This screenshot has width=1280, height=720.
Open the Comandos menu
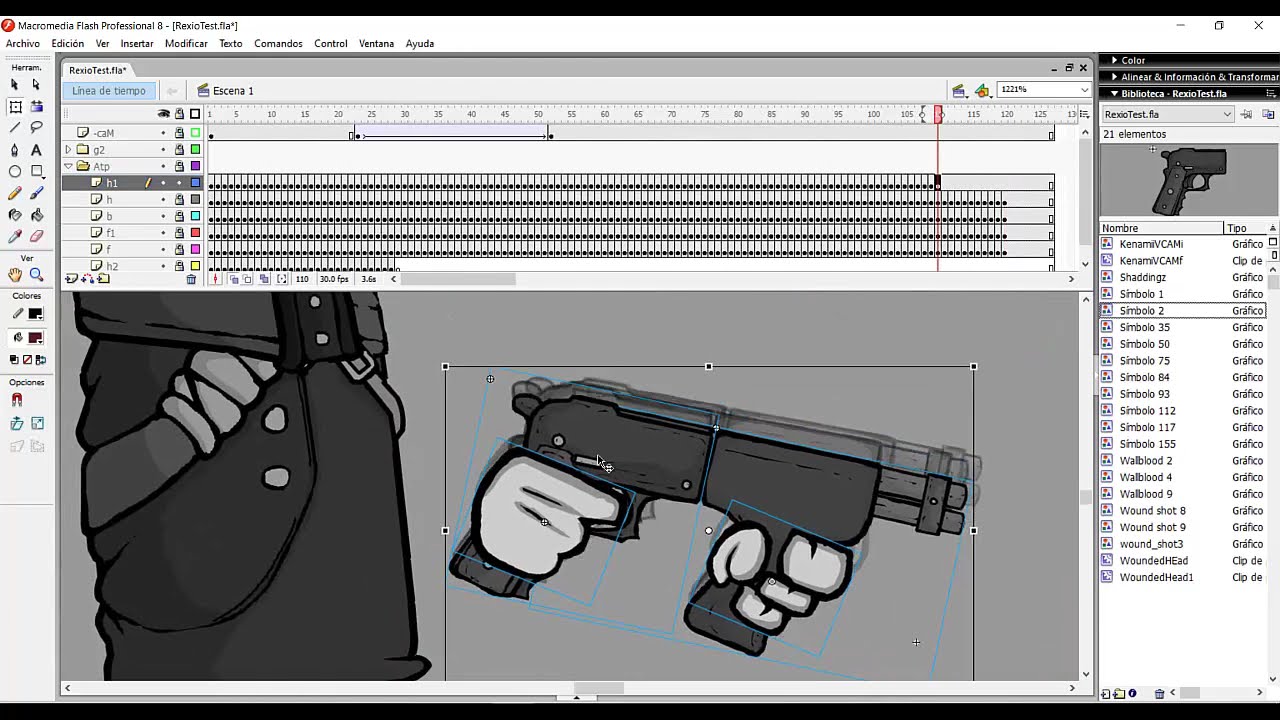tap(278, 44)
